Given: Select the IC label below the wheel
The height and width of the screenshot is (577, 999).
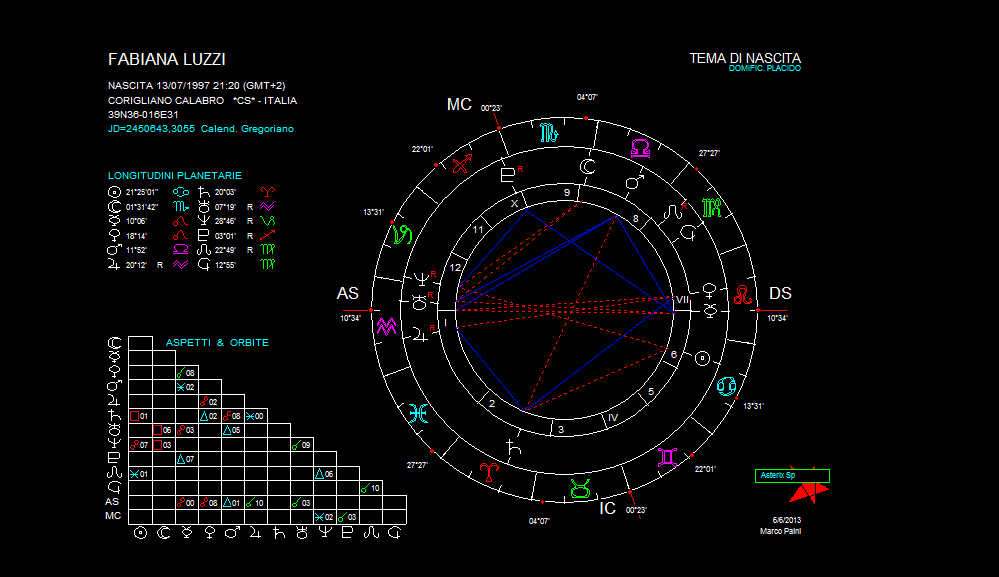Looking at the screenshot, I should coord(607,508).
